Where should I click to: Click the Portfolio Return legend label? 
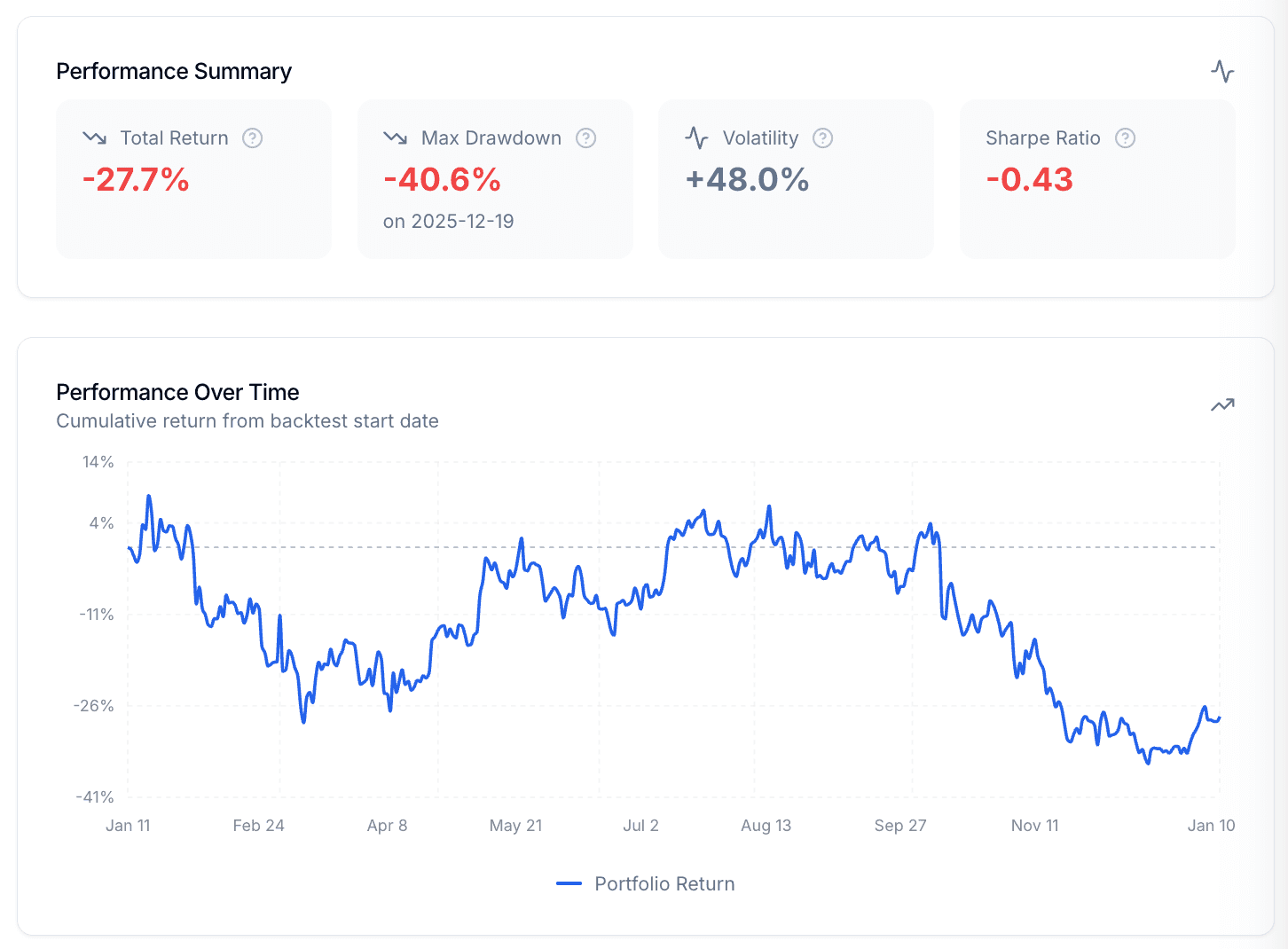[x=664, y=883]
